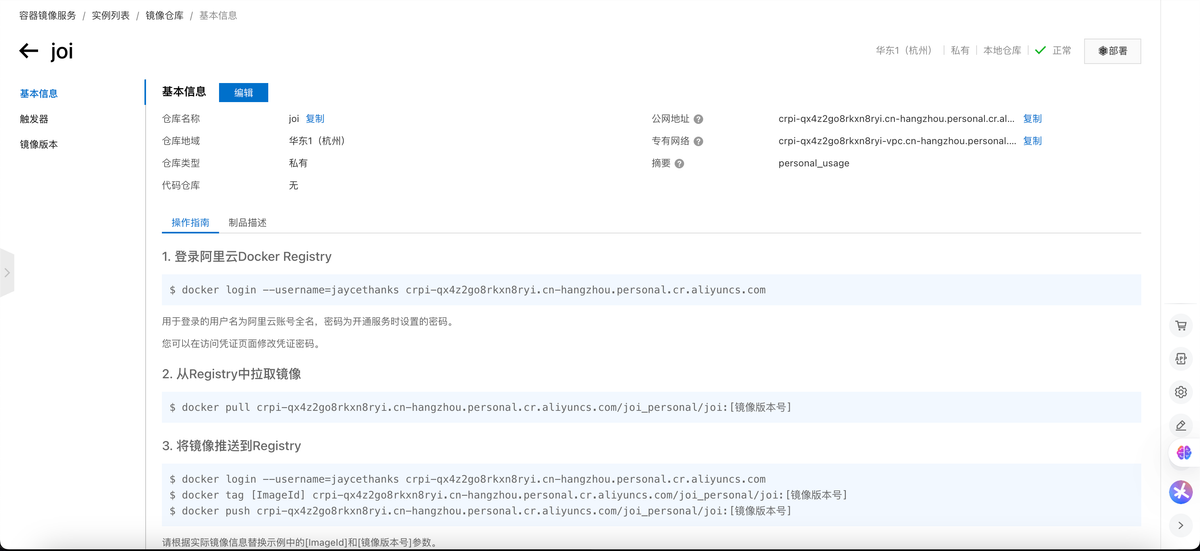Click the 部署 deploy button

tap(1112, 51)
